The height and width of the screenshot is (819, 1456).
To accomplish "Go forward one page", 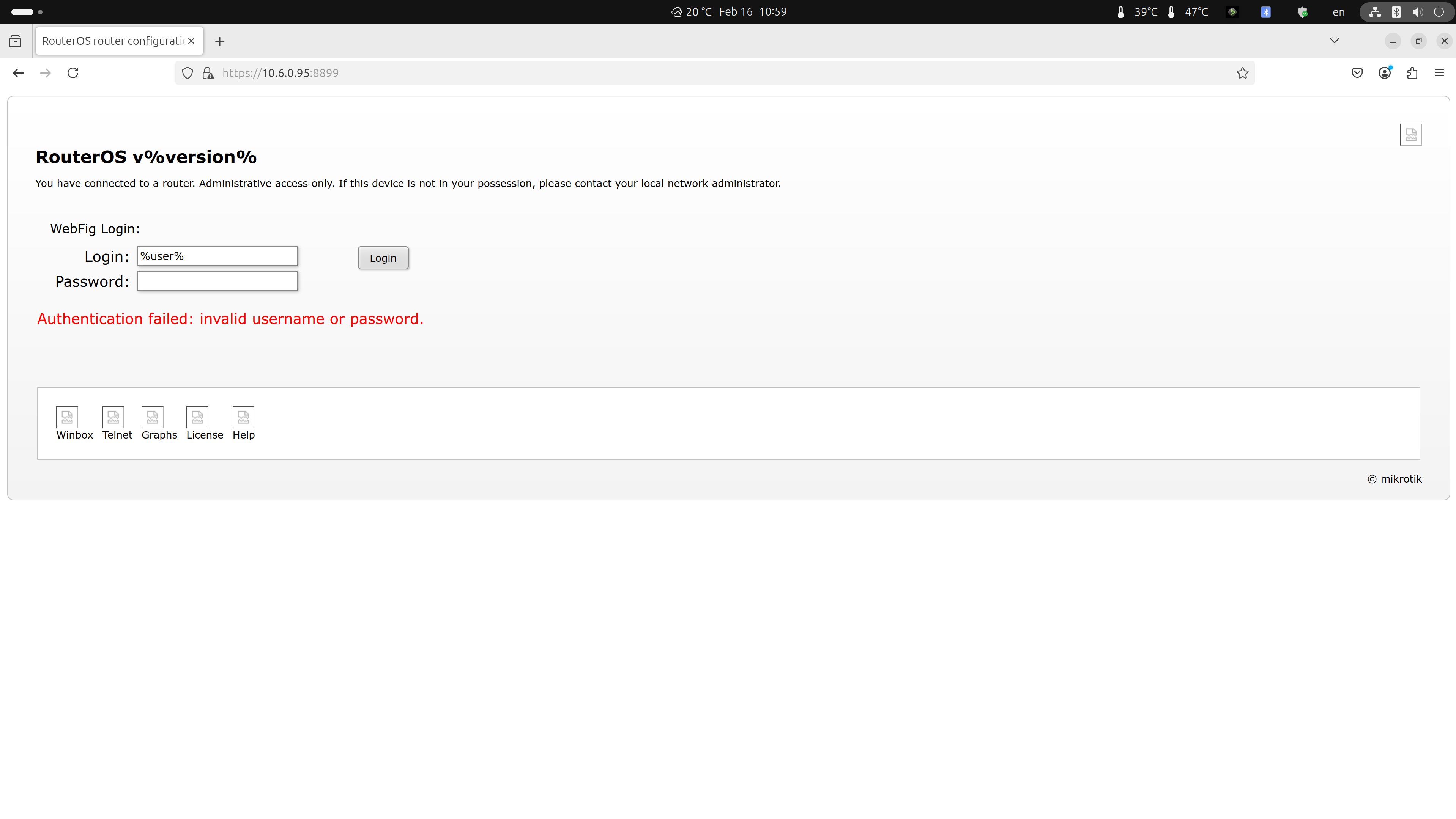I will tap(45, 73).
